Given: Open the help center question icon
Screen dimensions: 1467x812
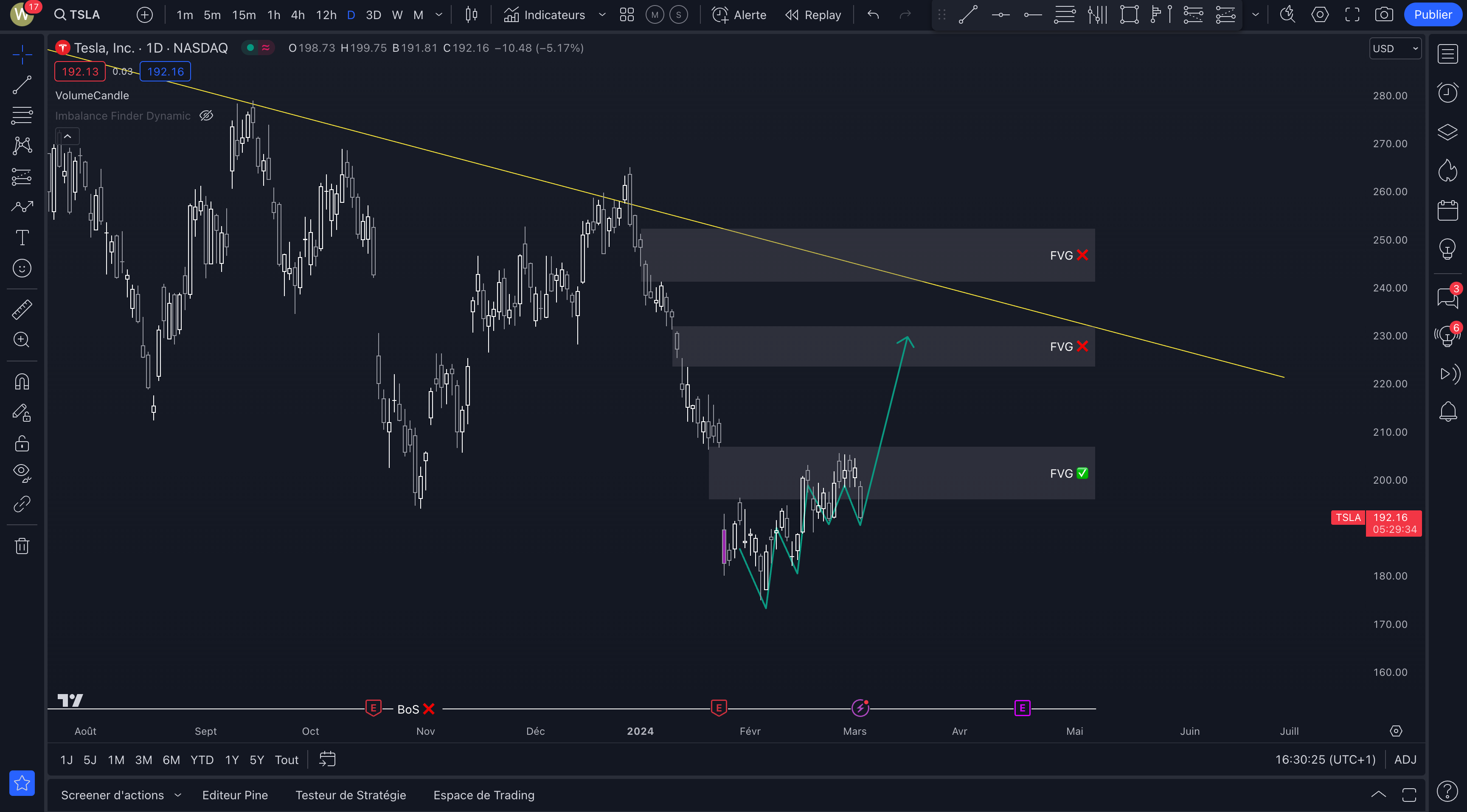Looking at the screenshot, I should pyautogui.click(x=1447, y=791).
